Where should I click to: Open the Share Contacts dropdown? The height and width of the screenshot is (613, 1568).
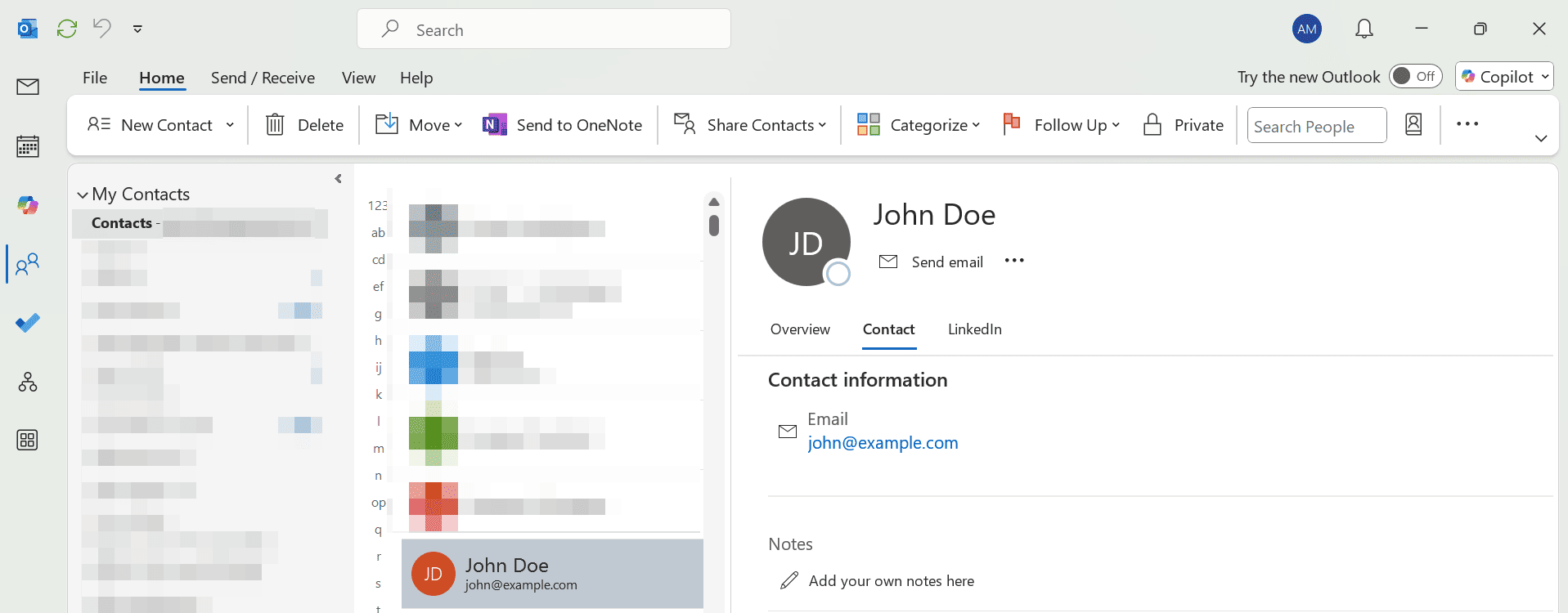click(x=750, y=125)
